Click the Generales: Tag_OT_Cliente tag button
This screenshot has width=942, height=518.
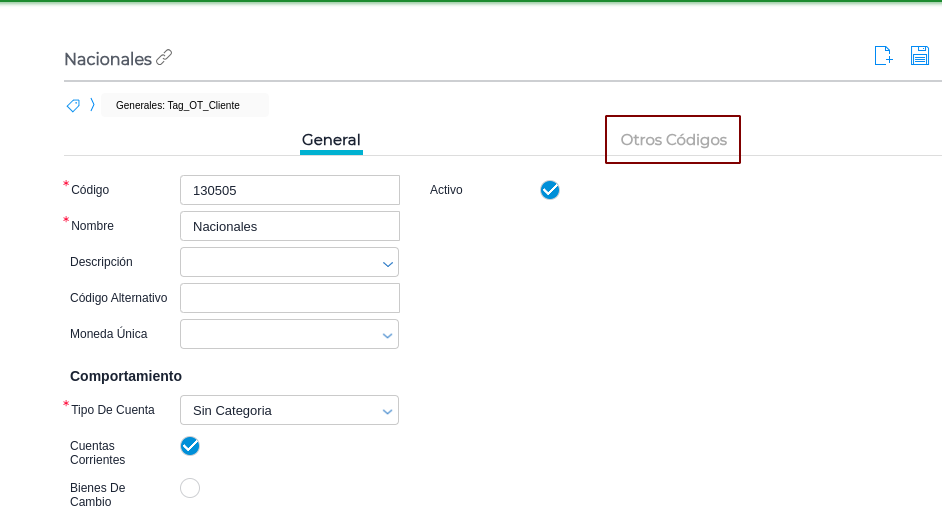tap(184, 105)
